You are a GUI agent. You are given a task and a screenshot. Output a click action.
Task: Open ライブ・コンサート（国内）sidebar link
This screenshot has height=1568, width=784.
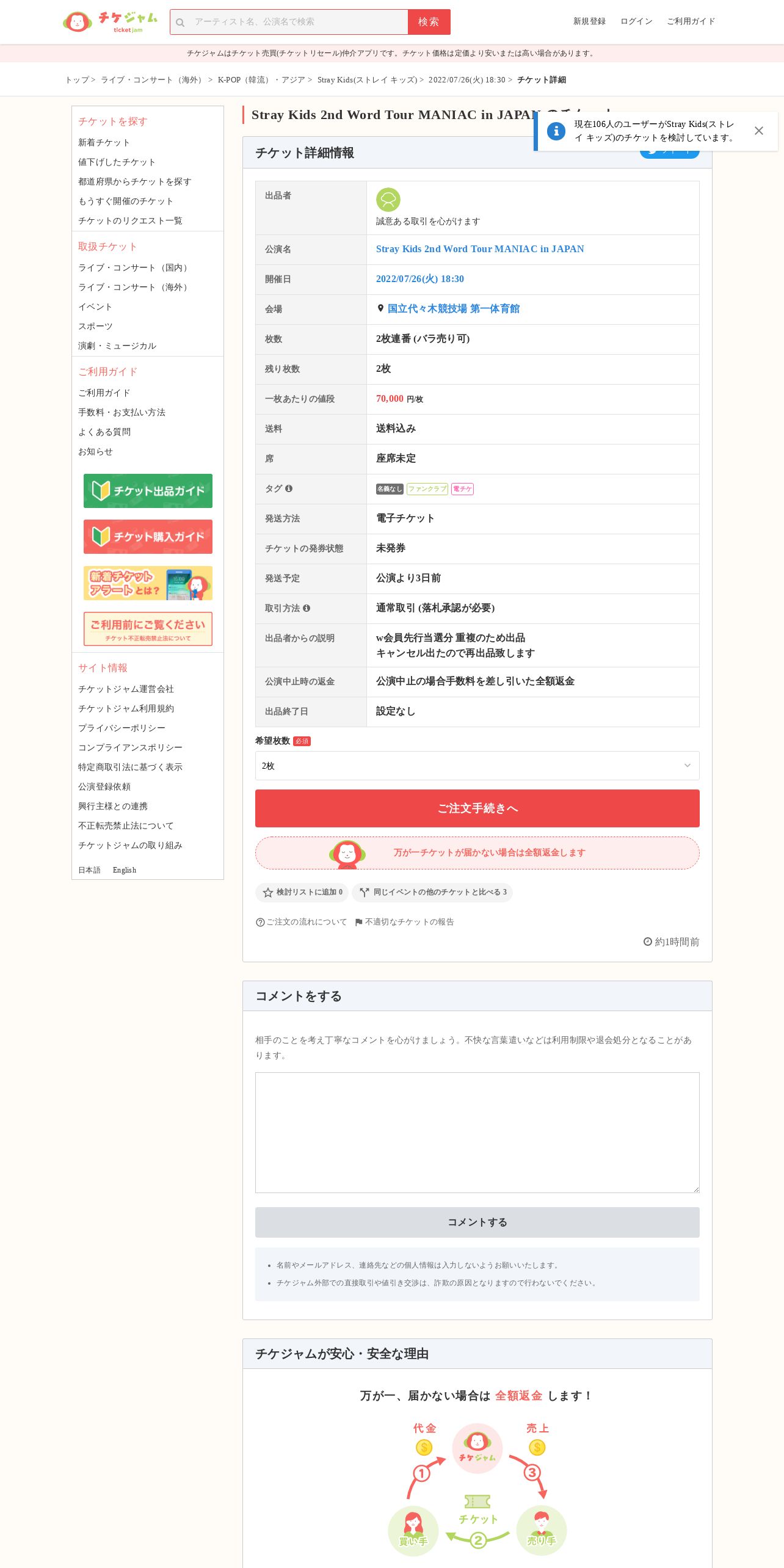coord(134,267)
